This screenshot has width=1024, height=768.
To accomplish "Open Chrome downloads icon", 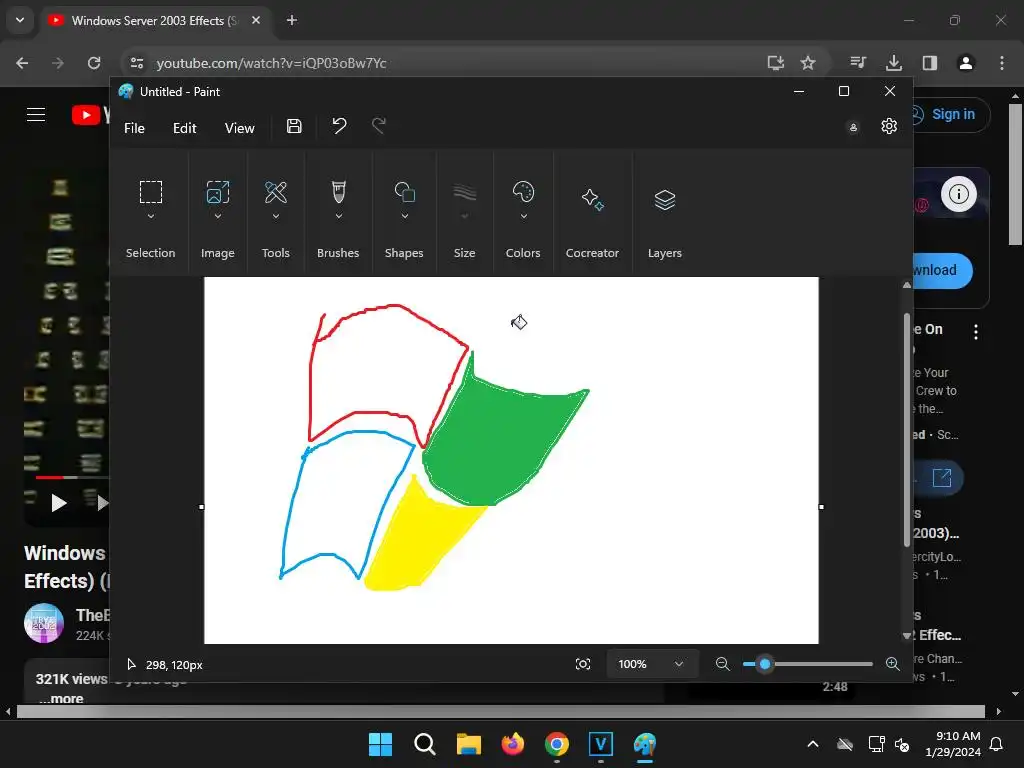I will click(893, 63).
